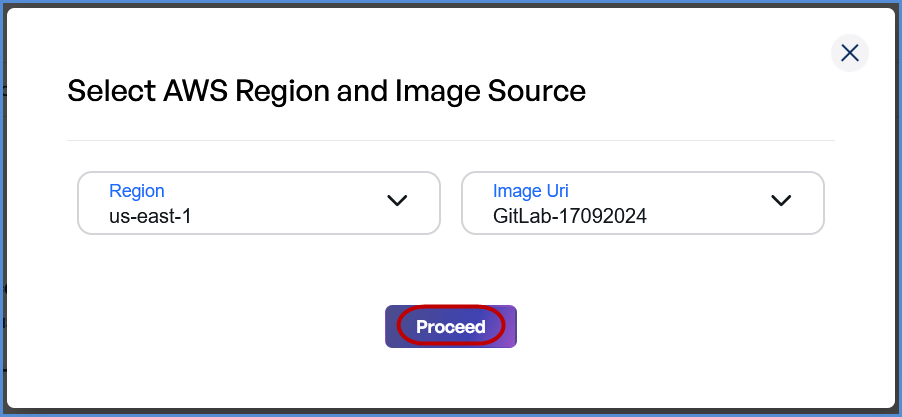902x417 pixels.
Task: Expand the image source selector box
Action: pos(642,203)
